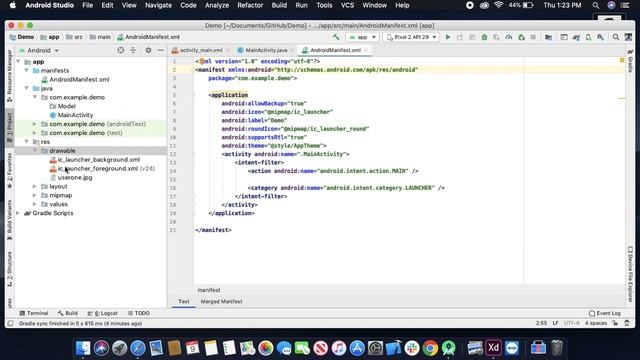Expand the layout folder
This screenshot has height=360, width=640.
pos(35,186)
